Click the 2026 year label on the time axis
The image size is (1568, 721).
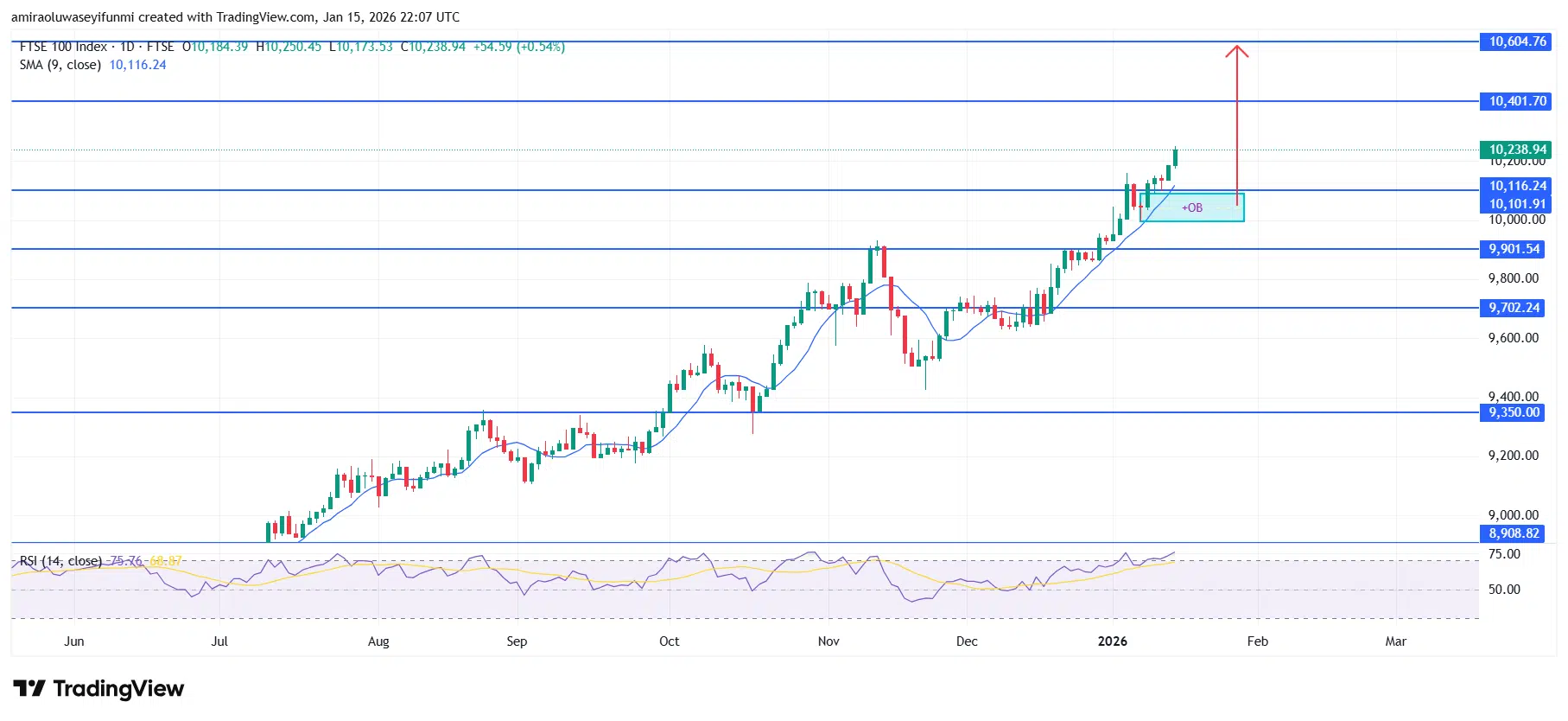1113,641
